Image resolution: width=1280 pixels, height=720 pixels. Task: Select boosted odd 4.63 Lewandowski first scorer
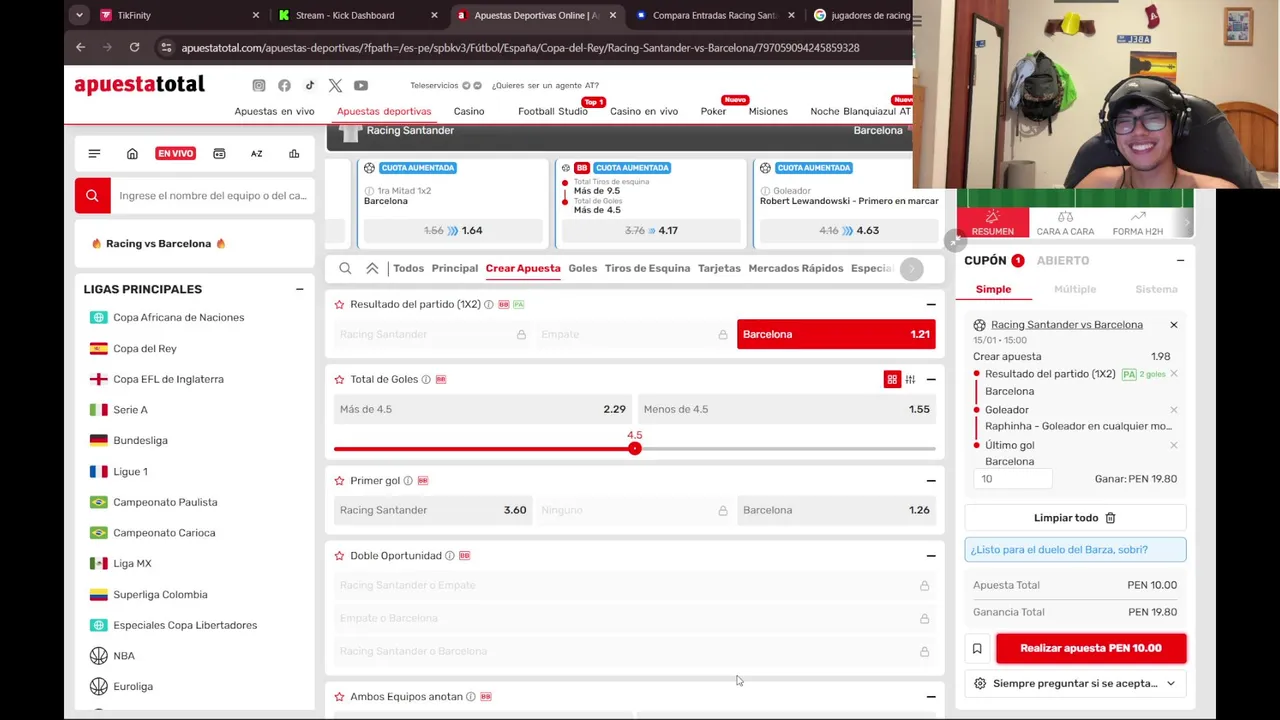pyautogui.click(x=849, y=230)
